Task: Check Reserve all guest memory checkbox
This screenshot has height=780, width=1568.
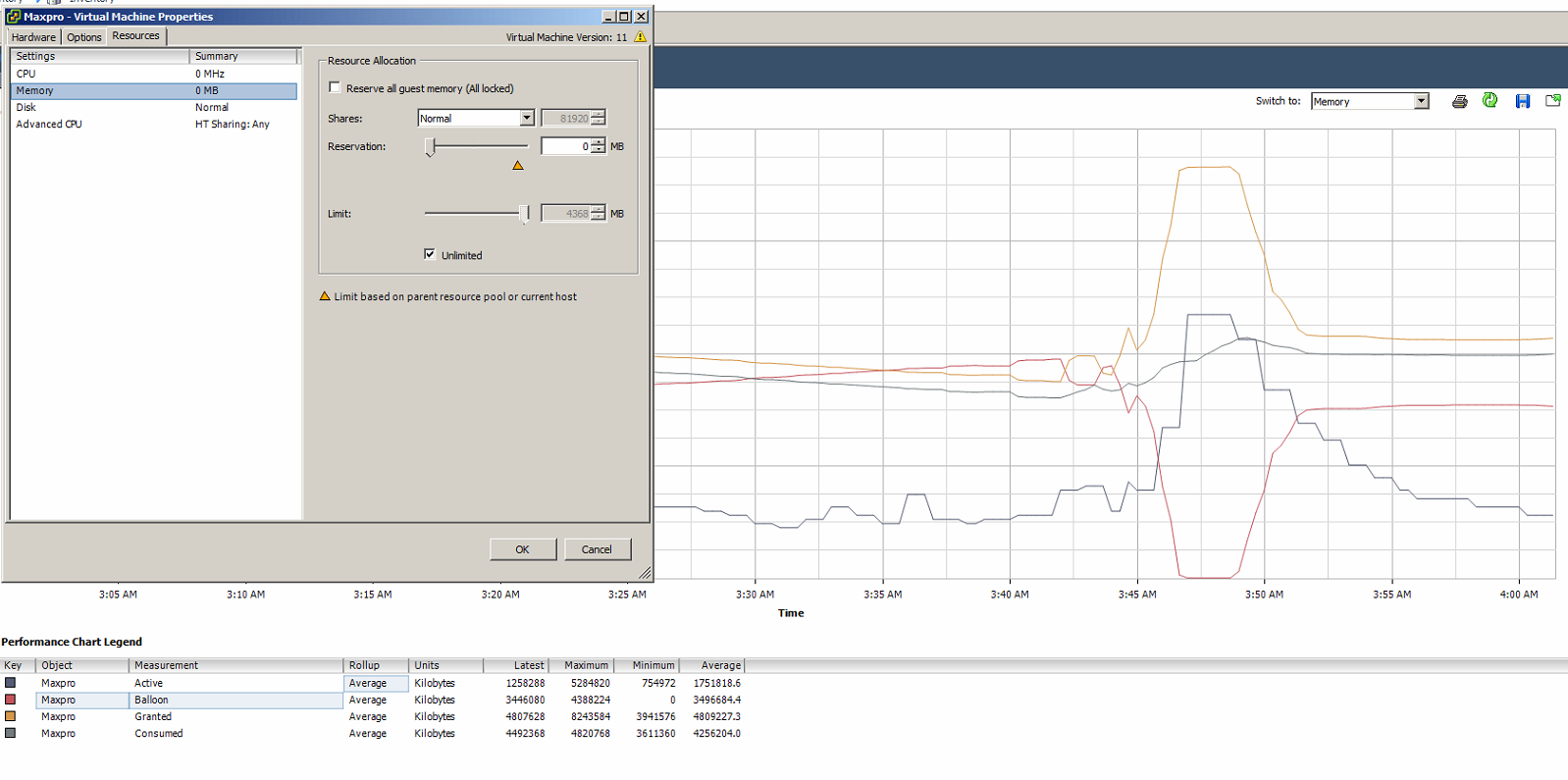Action: [335, 87]
